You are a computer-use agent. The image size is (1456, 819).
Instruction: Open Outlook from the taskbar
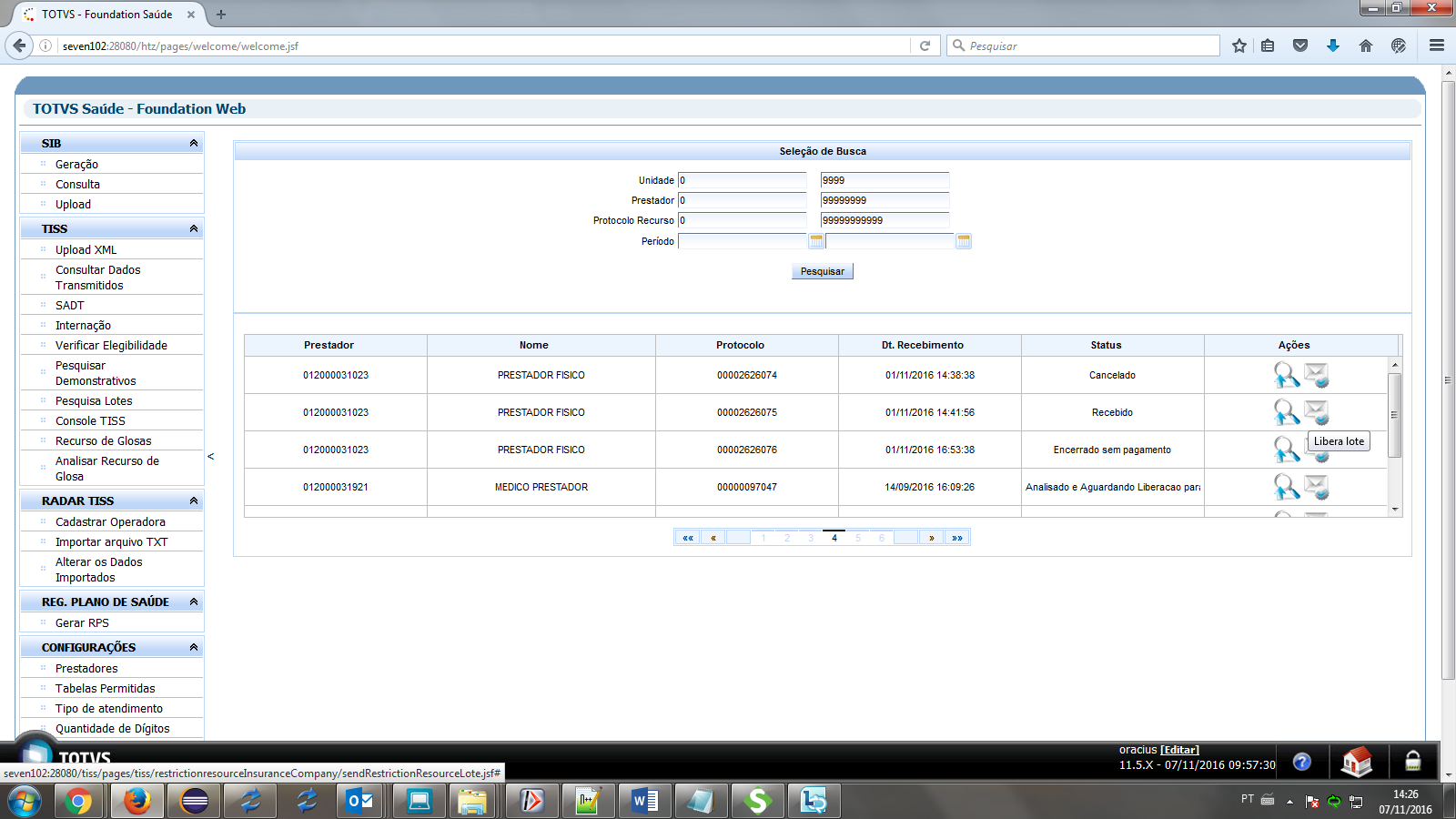[x=359, y=801]
